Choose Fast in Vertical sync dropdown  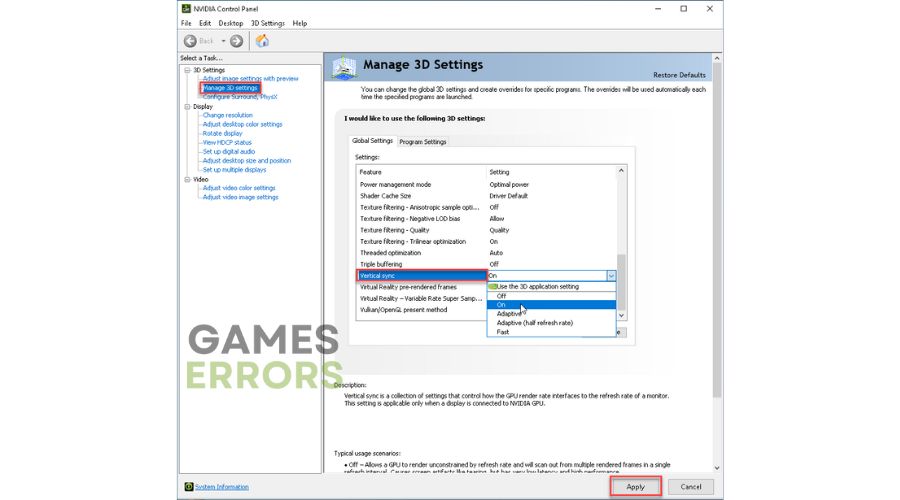(551, 332)
